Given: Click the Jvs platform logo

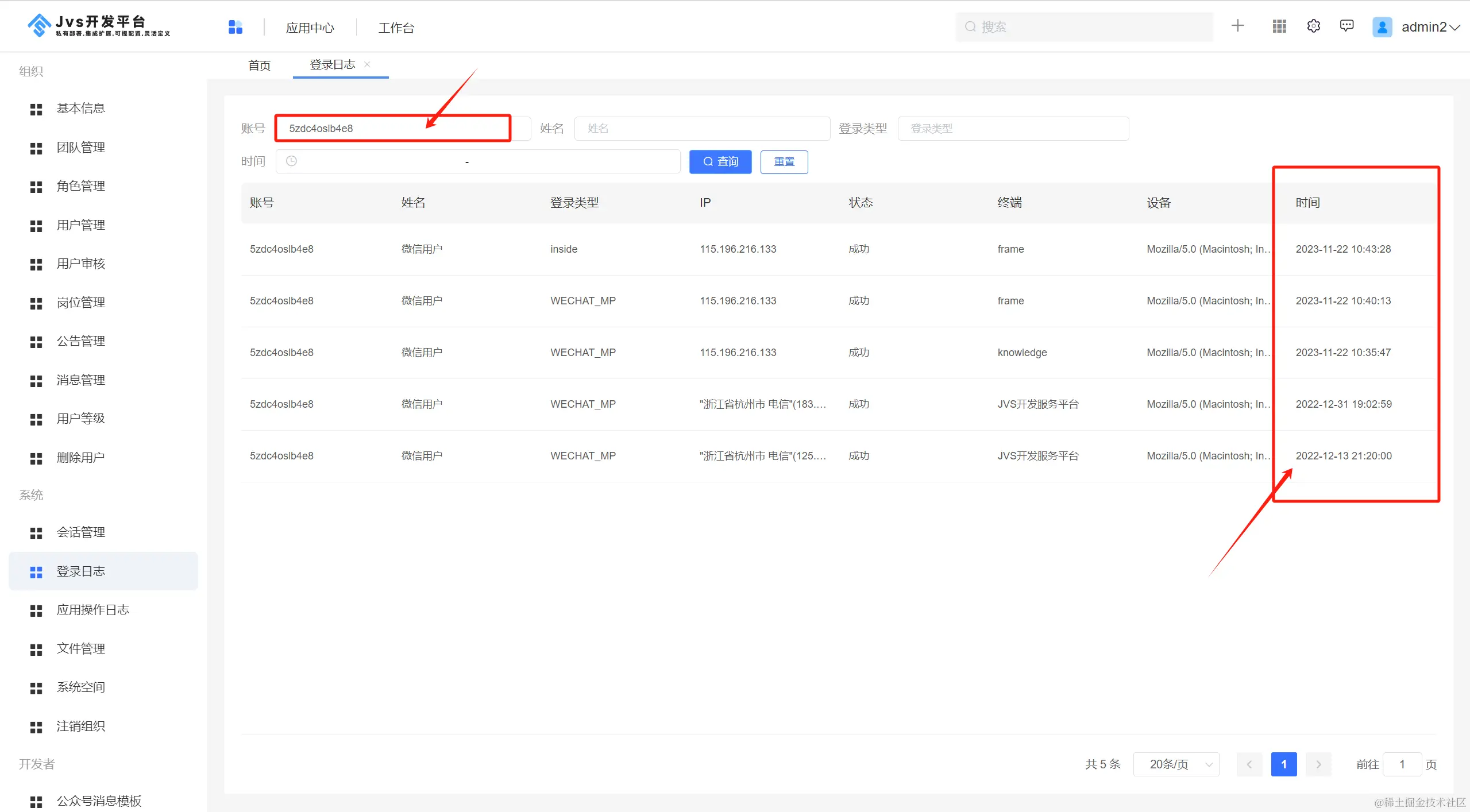Looking at the screenshot, I should tap(40, 26).
